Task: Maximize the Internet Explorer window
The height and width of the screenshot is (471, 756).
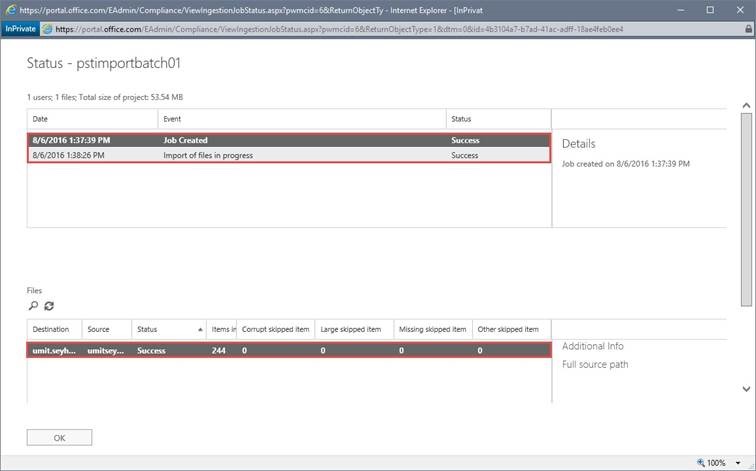Action: (710, 10)
